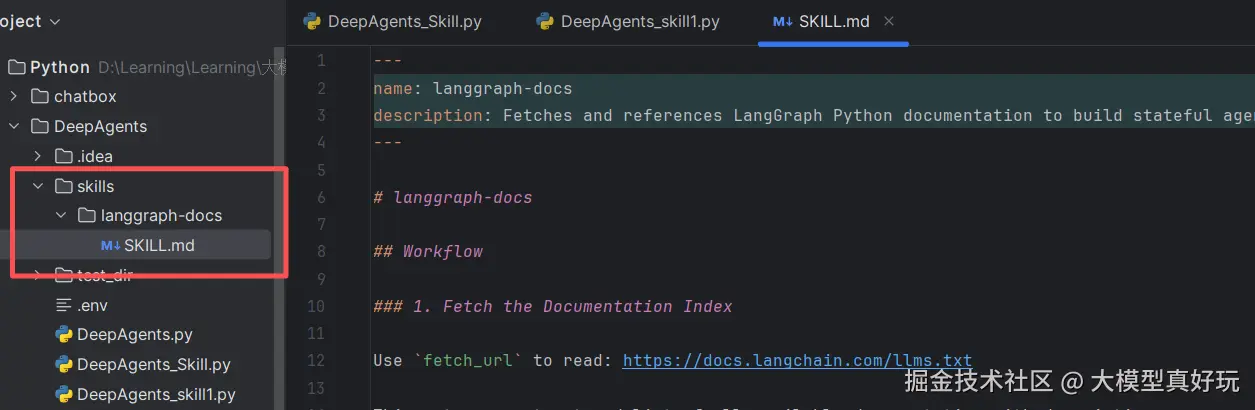Expand the .idea folder
The image size is (1255, 410).
click(38, 156)
